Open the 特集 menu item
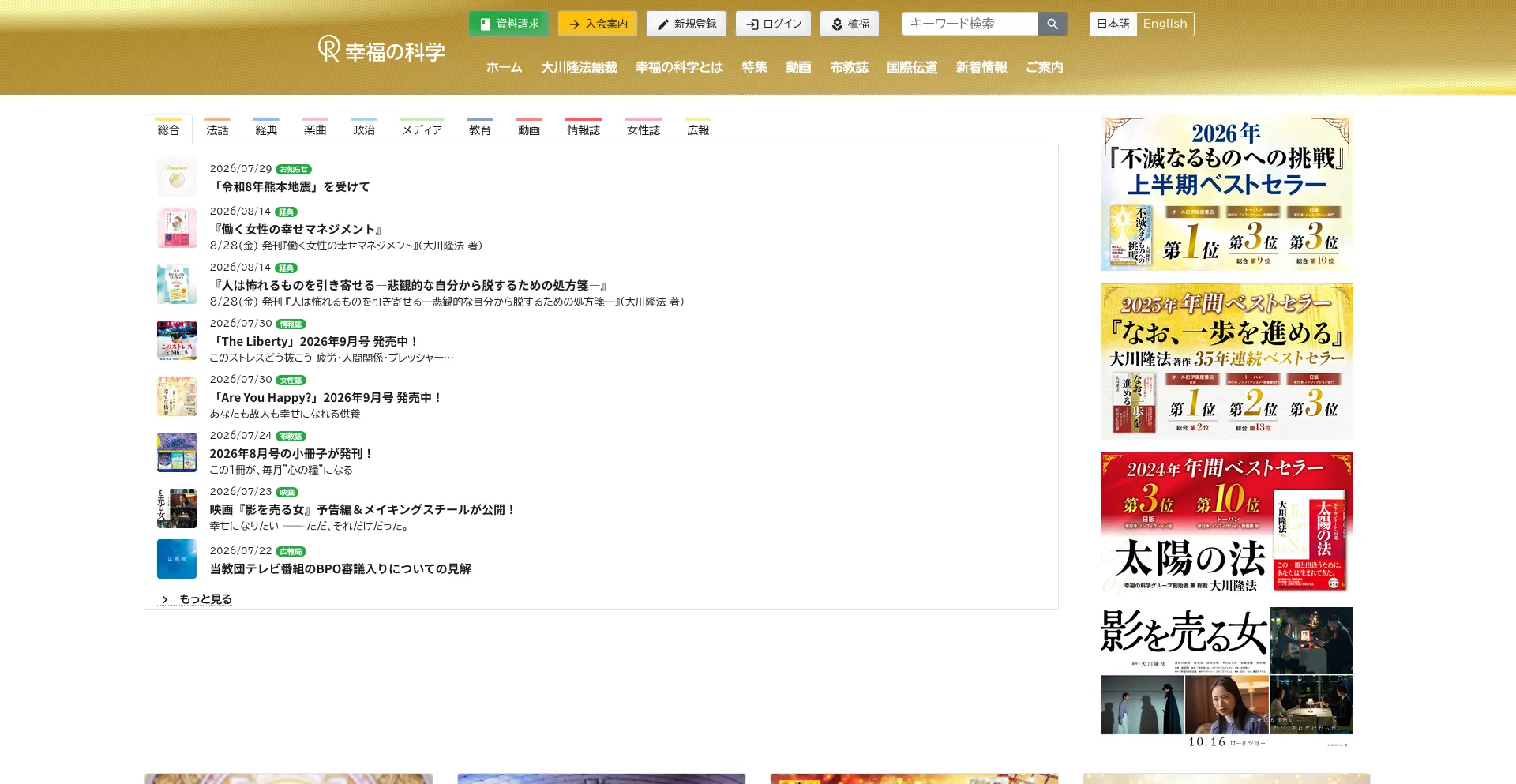Image resolution: width=1516 pixels, height=784 pixels. [754, 67]
